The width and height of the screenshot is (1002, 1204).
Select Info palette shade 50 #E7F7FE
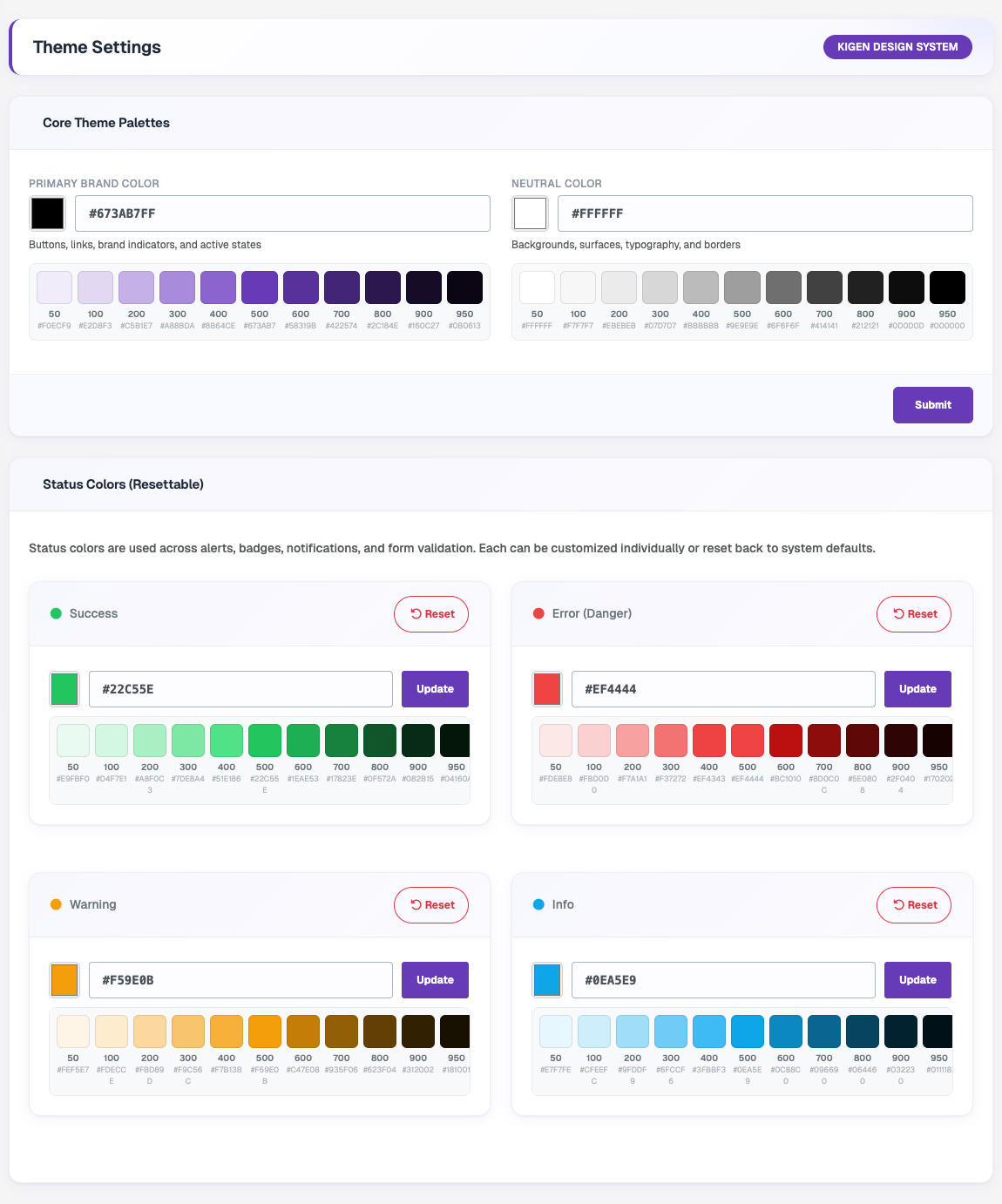click(556, 1032)
